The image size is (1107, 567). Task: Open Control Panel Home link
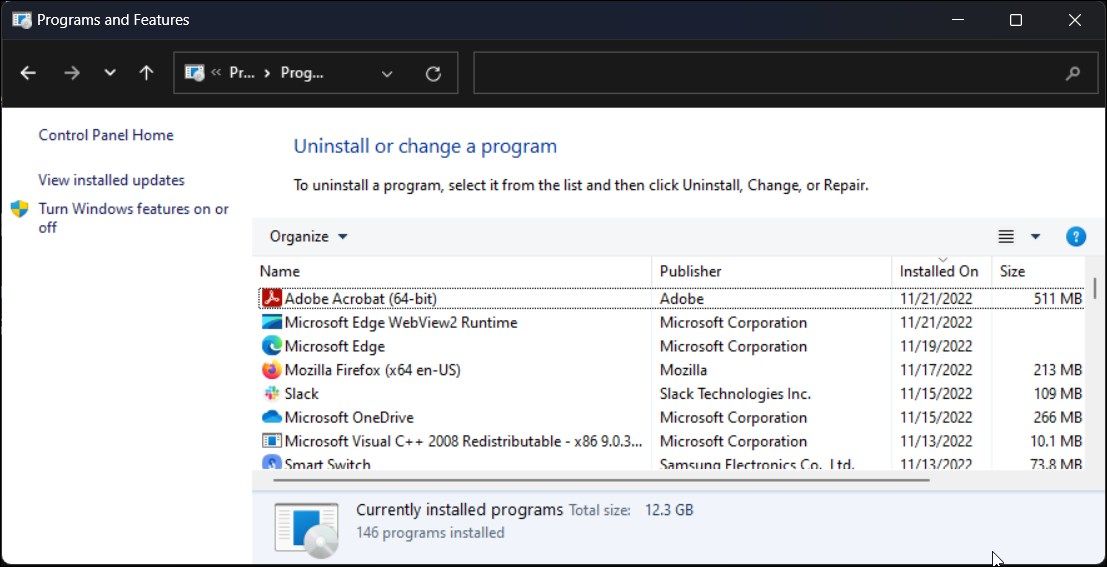(106, 135)
